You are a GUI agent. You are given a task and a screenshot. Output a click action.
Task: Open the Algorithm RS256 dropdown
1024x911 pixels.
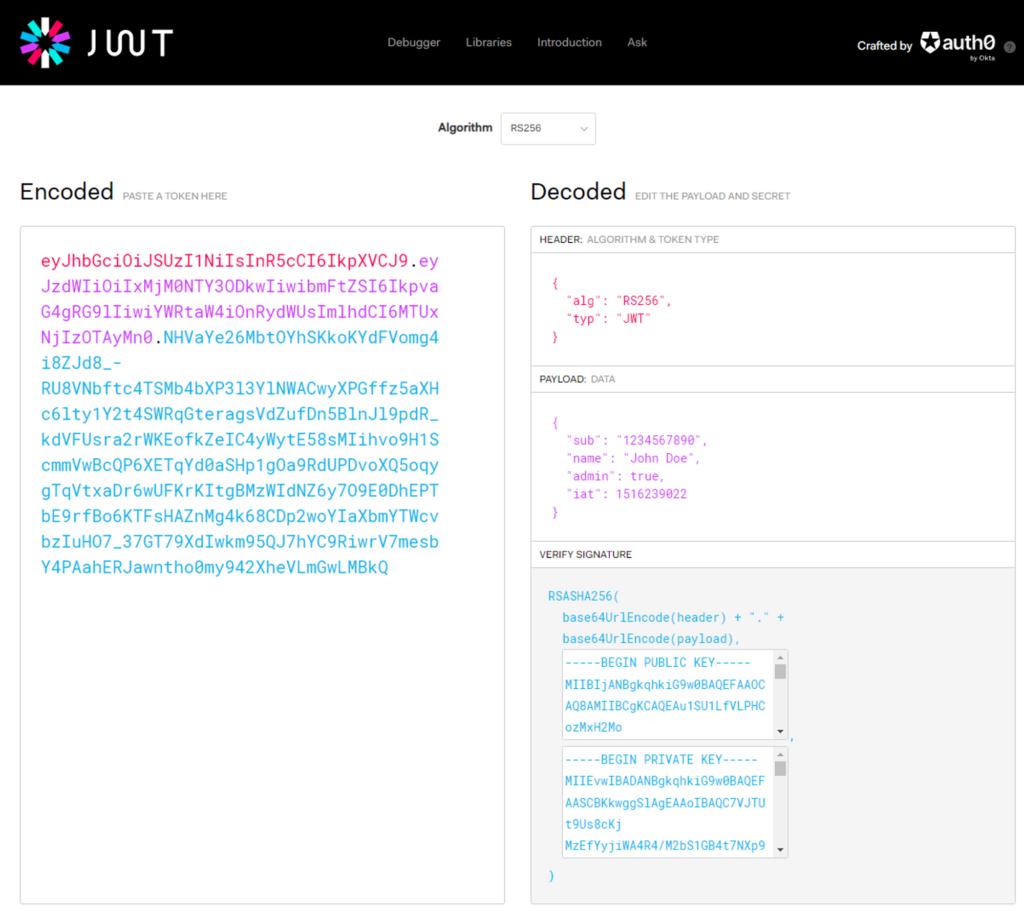coord(548,129)
